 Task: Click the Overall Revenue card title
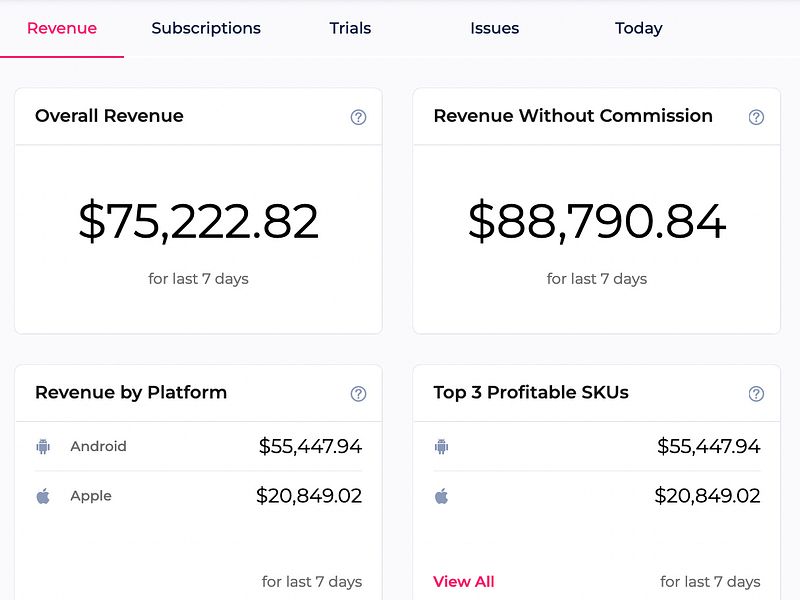pyautogui.click(x=109, y=116)
